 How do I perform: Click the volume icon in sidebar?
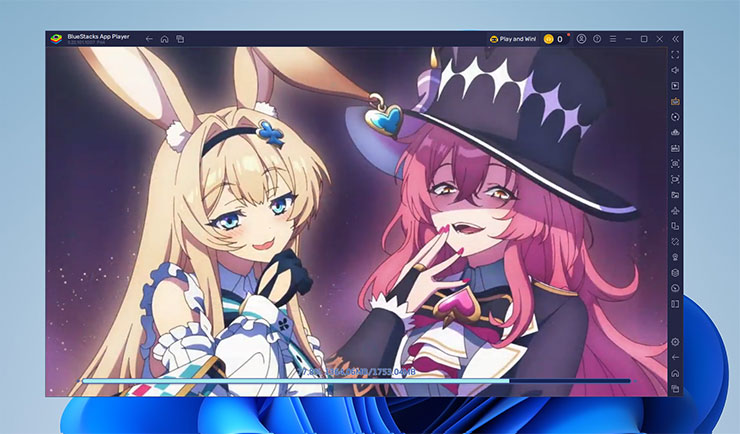(x=675, y=70)
